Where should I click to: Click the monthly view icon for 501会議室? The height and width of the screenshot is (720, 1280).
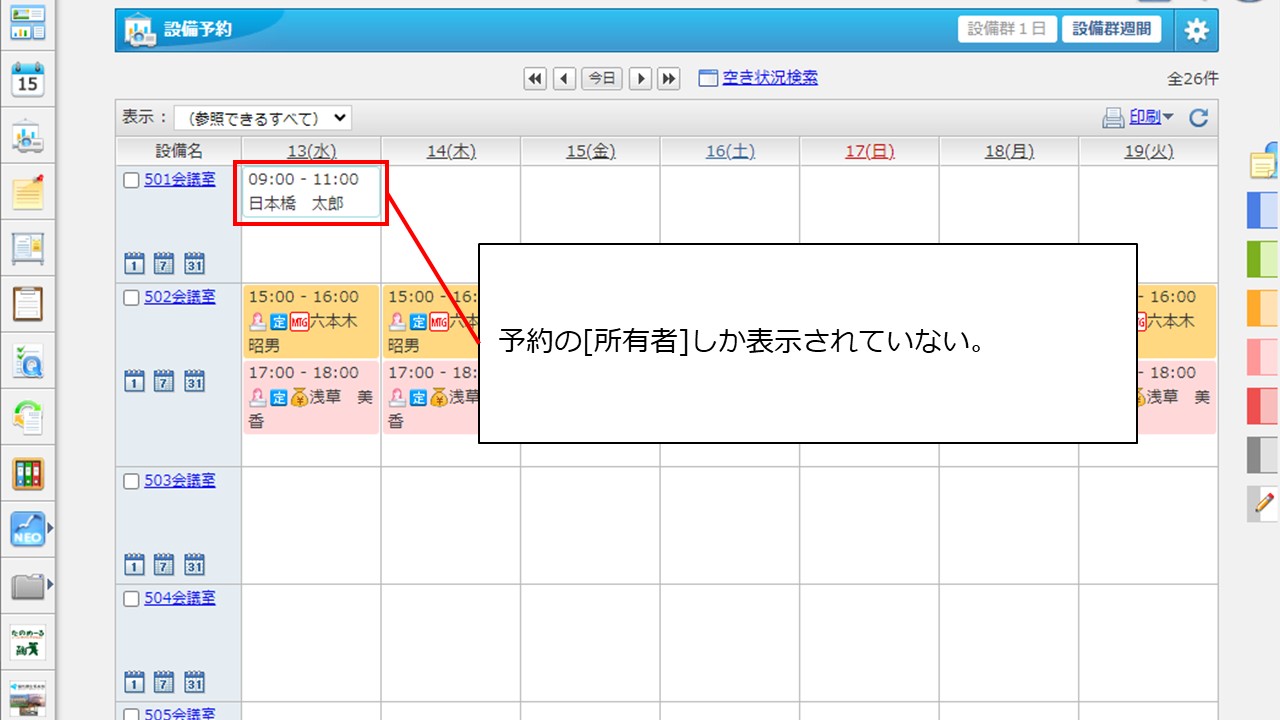(x=195, y=264)
